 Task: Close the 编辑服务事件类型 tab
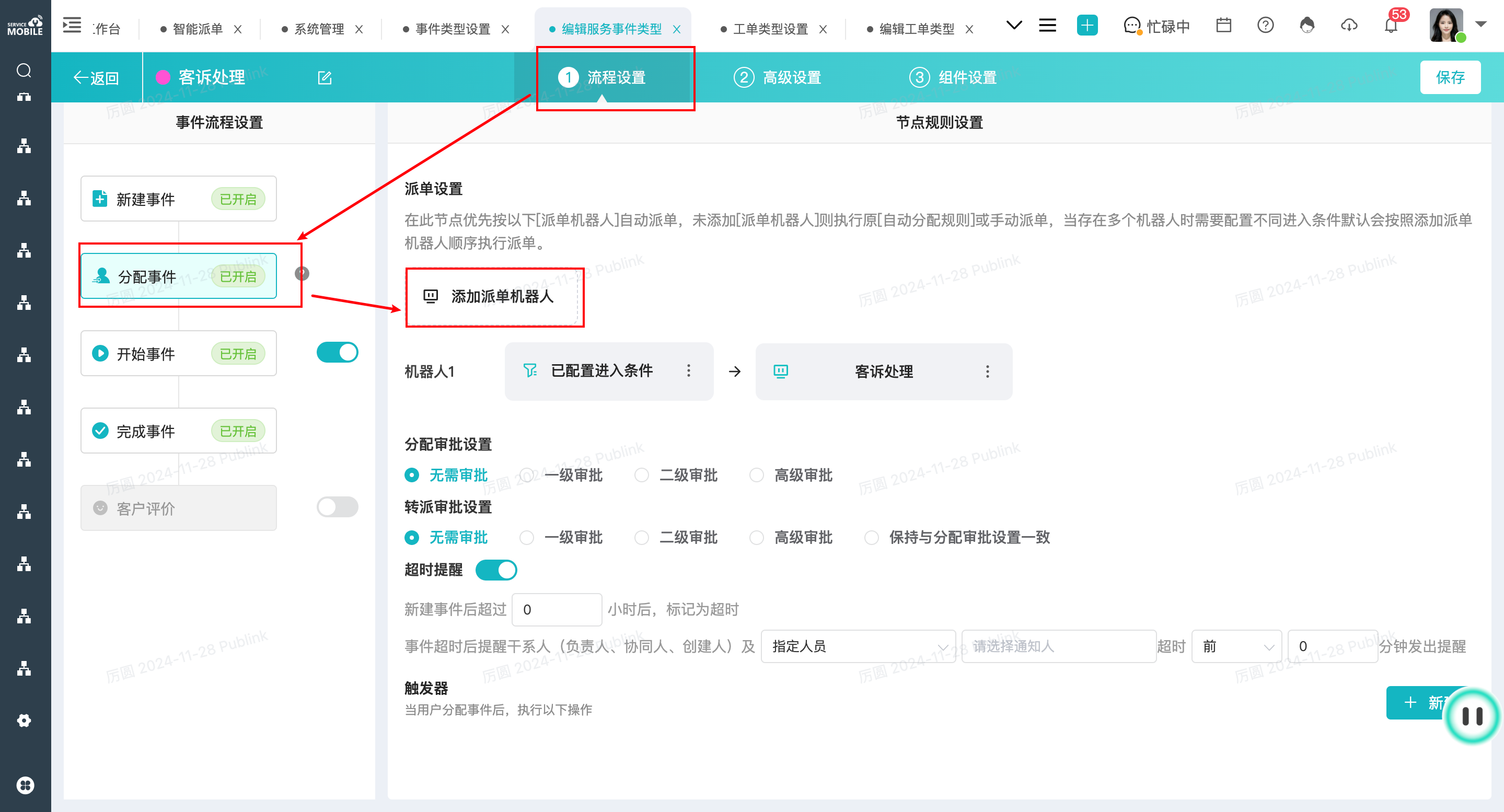click(x=677, y=29)
